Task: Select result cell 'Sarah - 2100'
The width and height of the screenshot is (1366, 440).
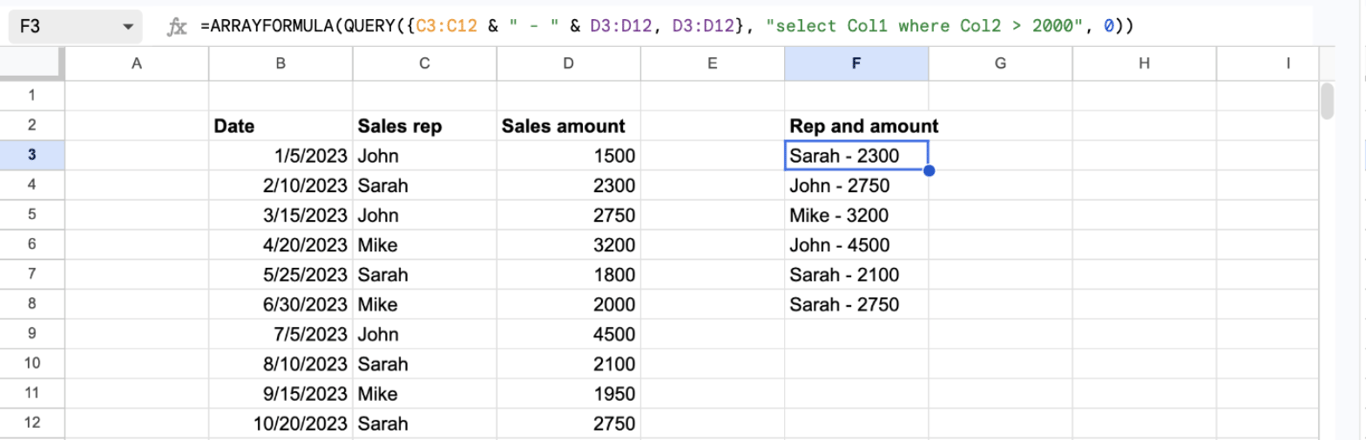Action: click(x=857, y=274)
